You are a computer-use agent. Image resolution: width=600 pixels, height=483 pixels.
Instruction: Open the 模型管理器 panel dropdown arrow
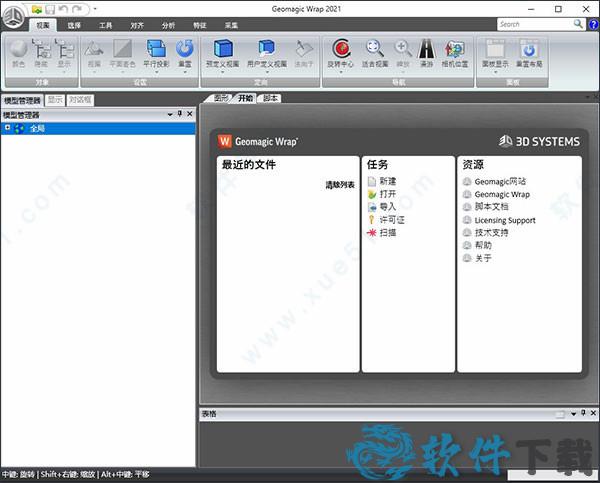point(168,114)
